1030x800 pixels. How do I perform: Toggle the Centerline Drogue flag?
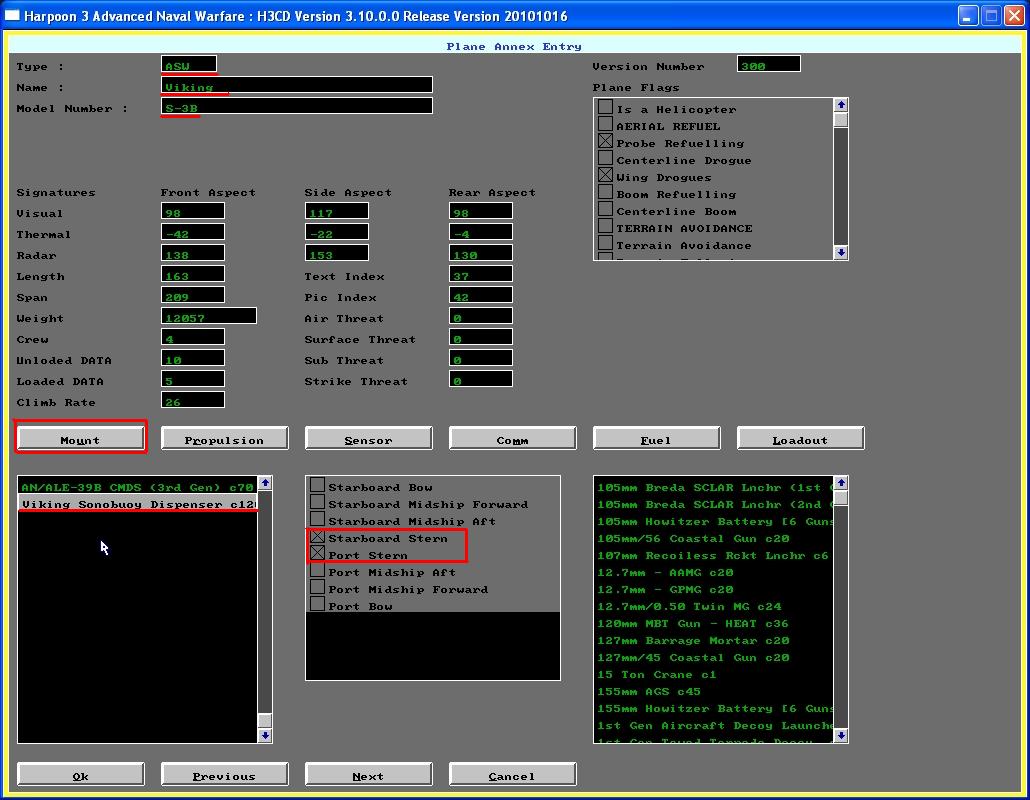coord(605,158)
